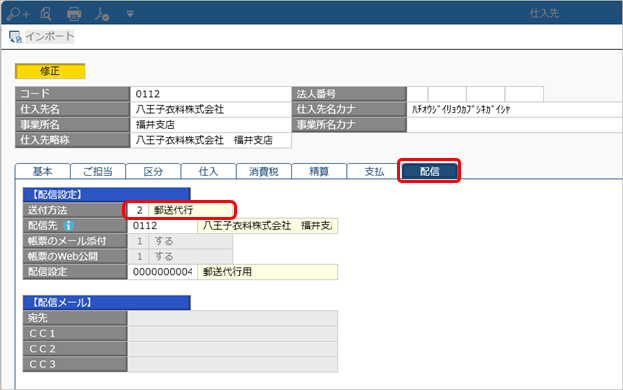
Task: Click the 仕入先略称 input field
Action: pyautogui.click(x=211, y=140)
